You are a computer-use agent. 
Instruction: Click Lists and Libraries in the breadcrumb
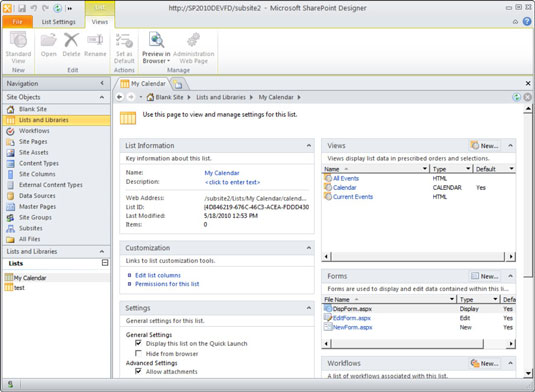coord(221,97)
